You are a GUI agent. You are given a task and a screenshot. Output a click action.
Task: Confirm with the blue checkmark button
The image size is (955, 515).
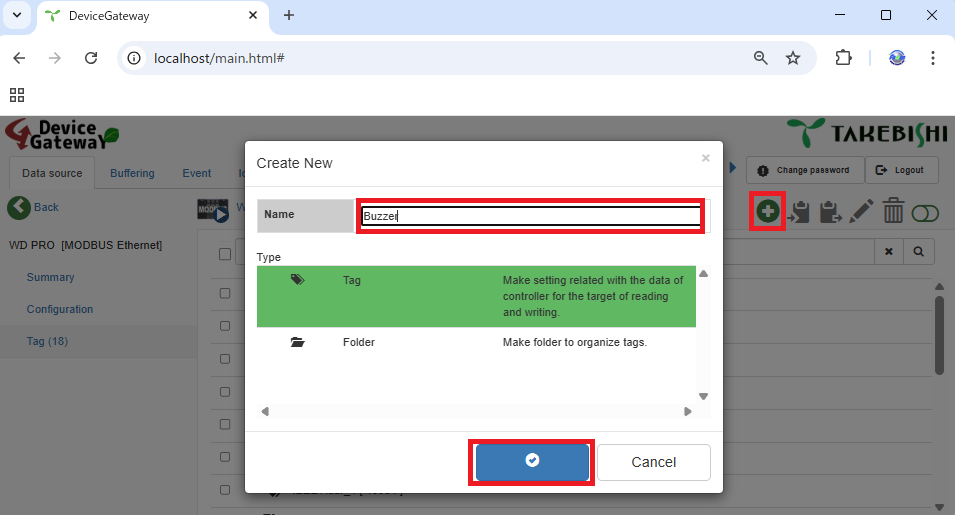[532, 461]
